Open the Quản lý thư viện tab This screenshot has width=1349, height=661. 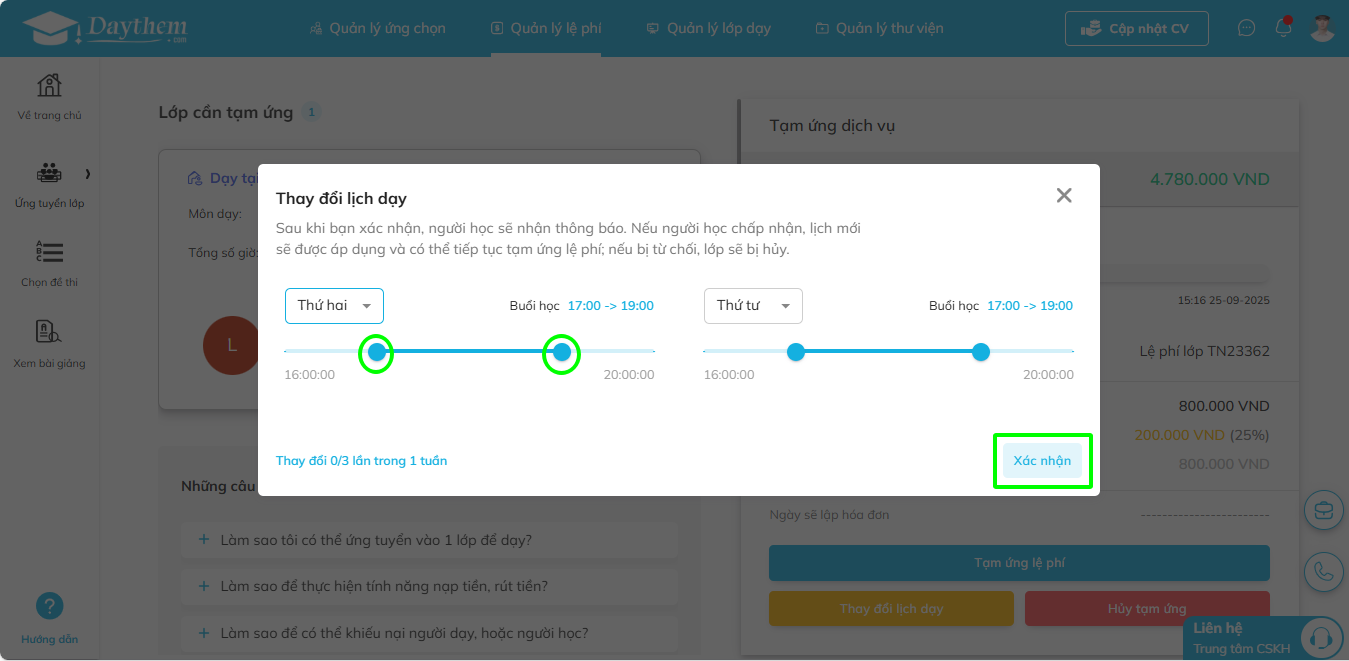pyautogui.click(x=879, y=28)
